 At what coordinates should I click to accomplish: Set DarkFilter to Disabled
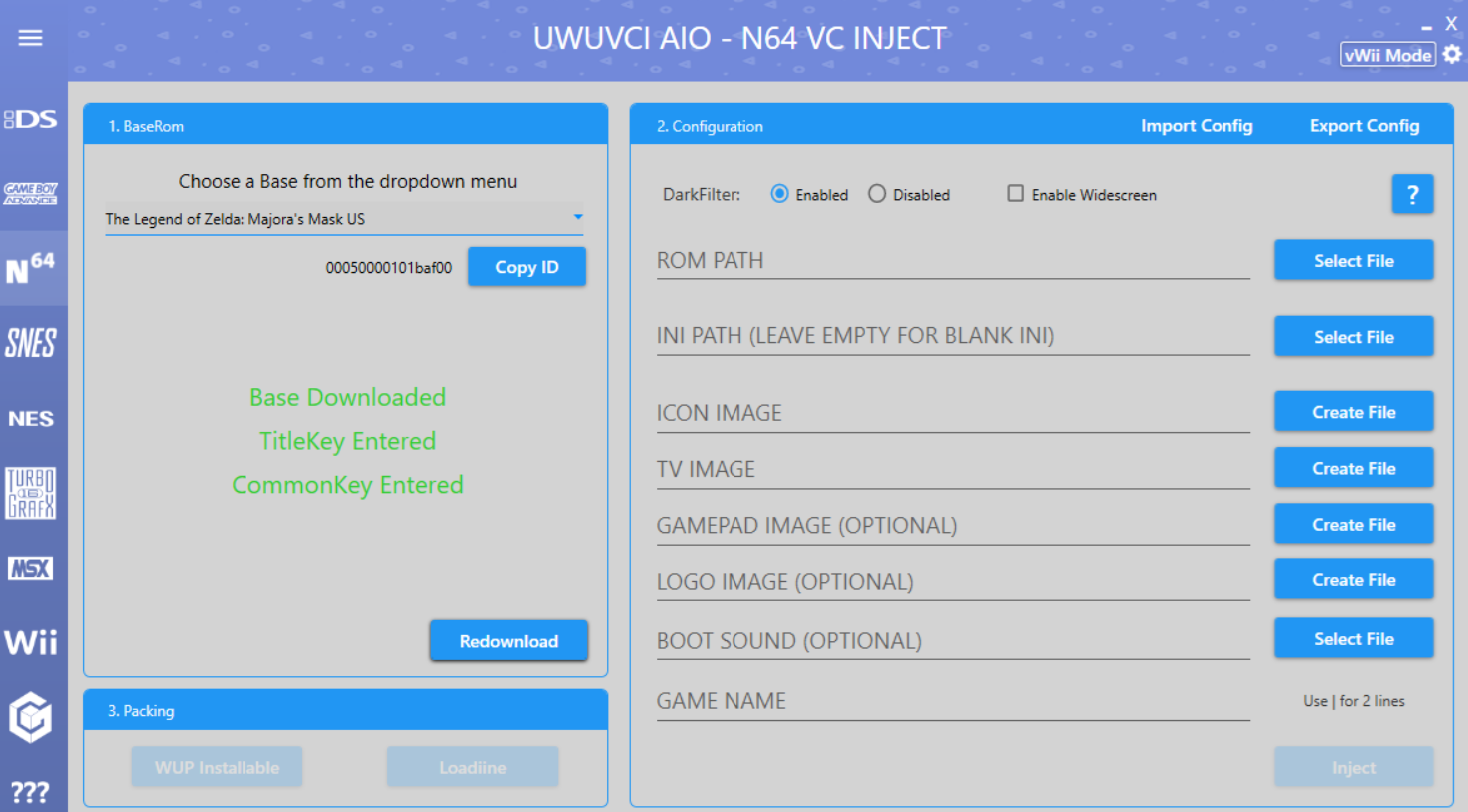click(x=877, y=194)
